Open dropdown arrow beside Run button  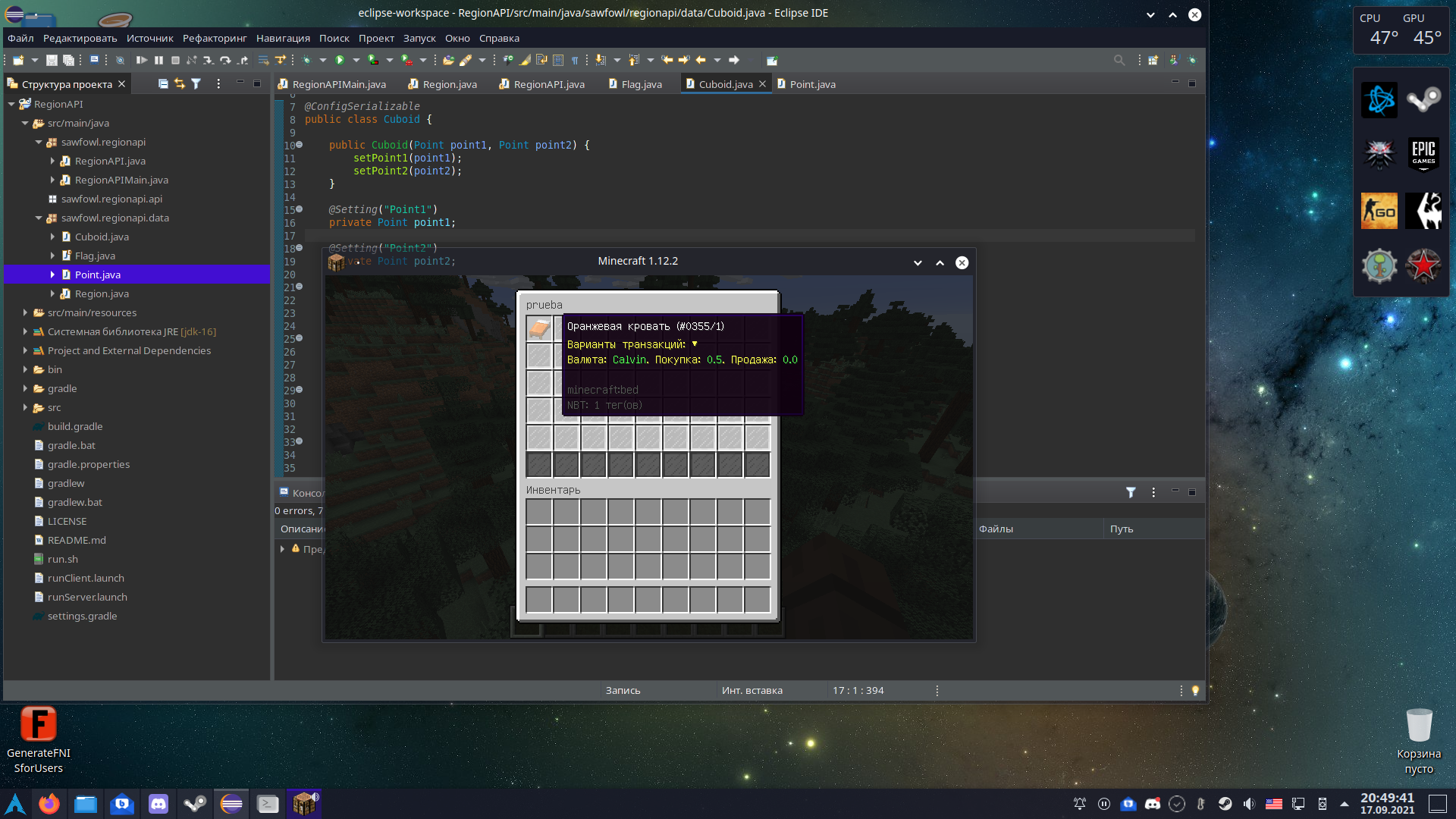pyautogui.click(x=356, y=60)
